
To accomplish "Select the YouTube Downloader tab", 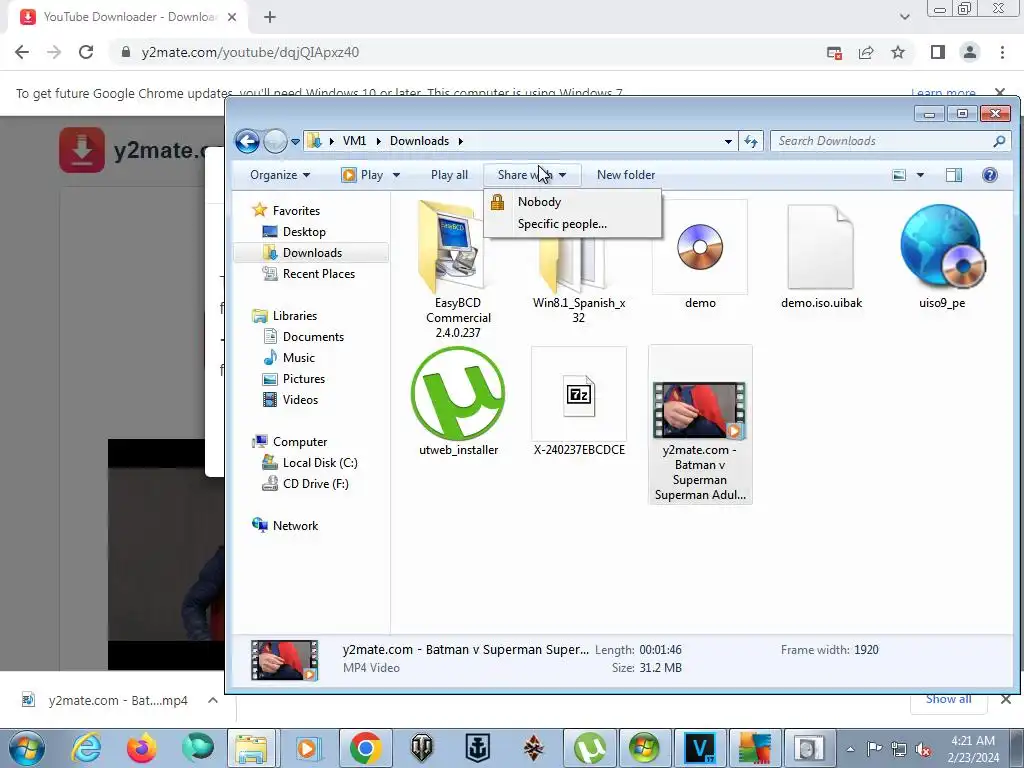I will (128, 18).
